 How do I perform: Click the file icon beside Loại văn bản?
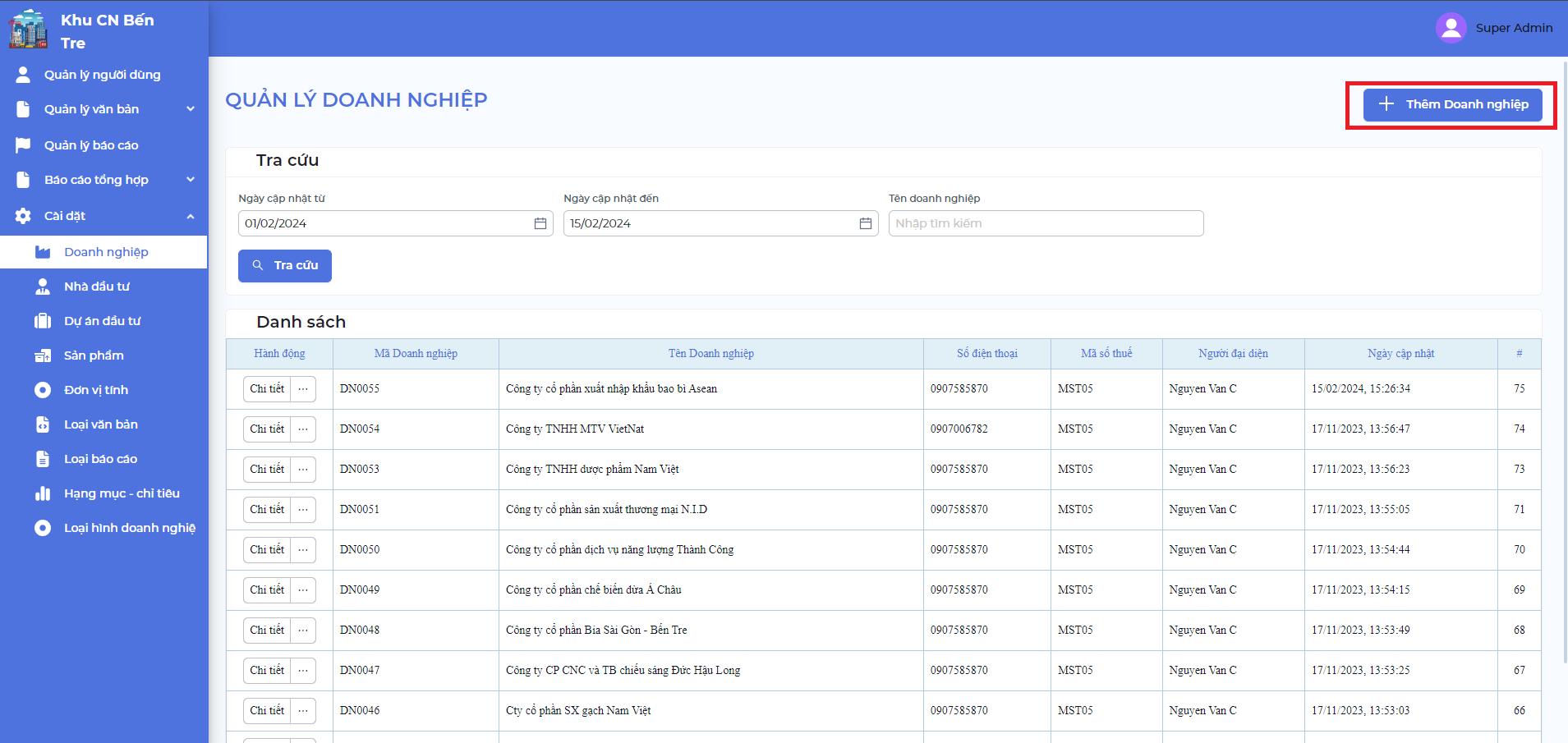click(43, 424)
